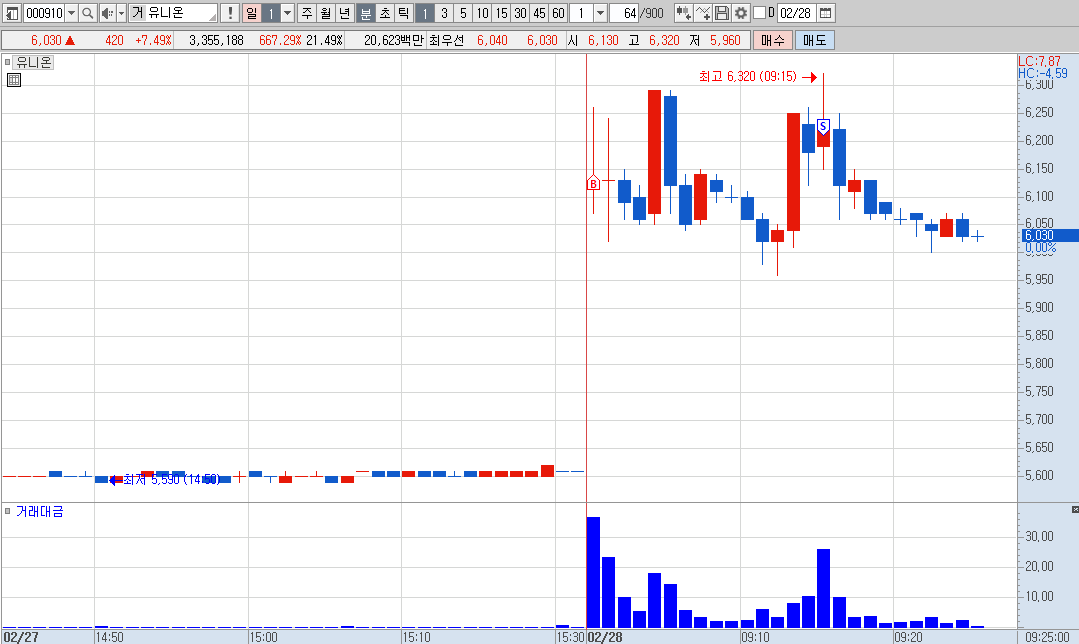Click the speaker sound alert icon
1079x644 pixels.
point(107,13)
